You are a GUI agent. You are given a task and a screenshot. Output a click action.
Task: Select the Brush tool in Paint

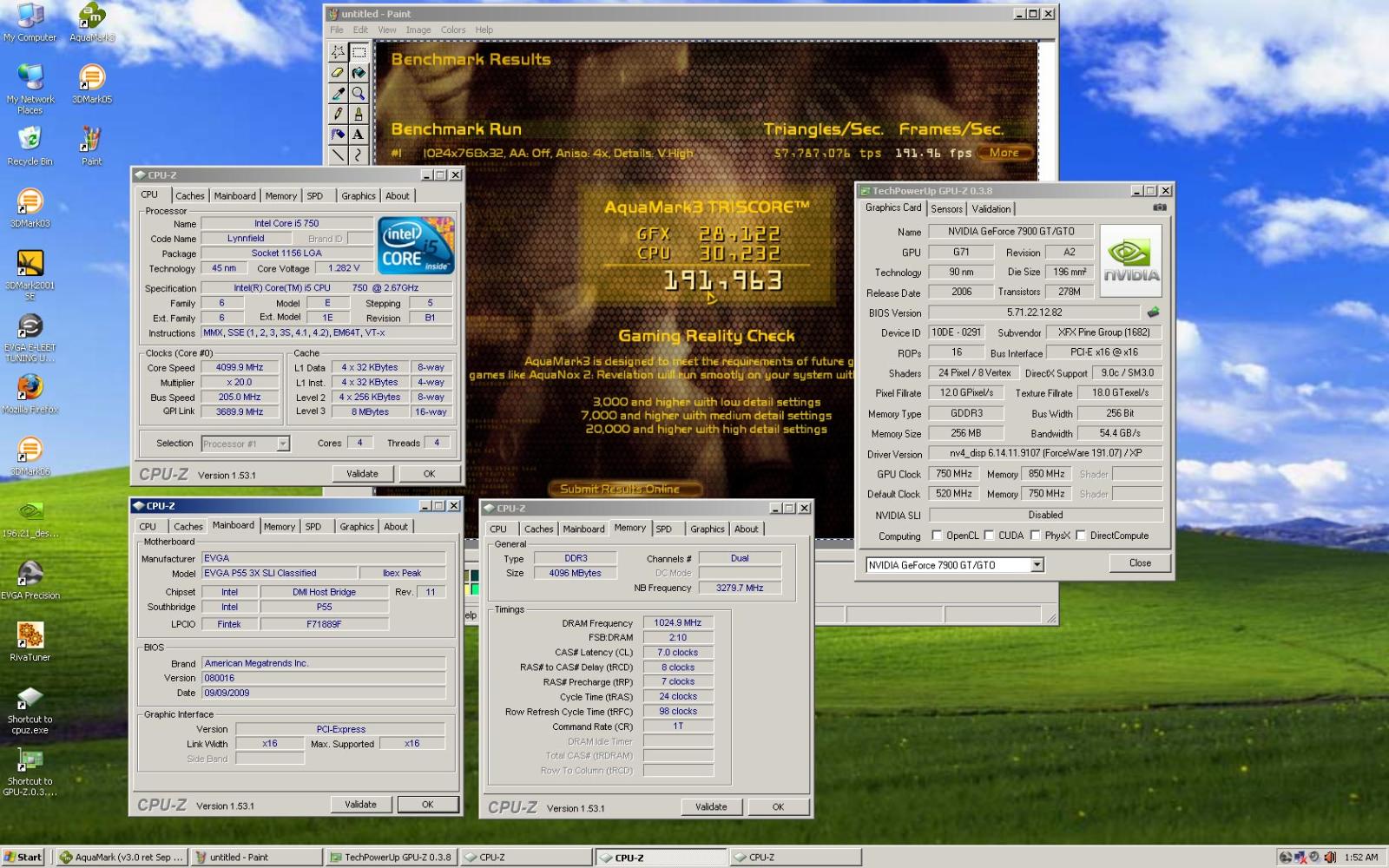[x=359, y=114]
